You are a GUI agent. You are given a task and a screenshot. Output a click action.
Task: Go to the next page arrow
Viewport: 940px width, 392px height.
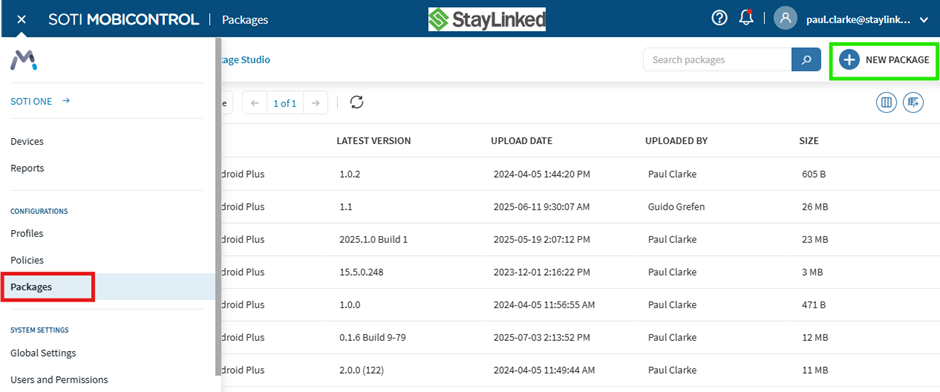[315, 103]
